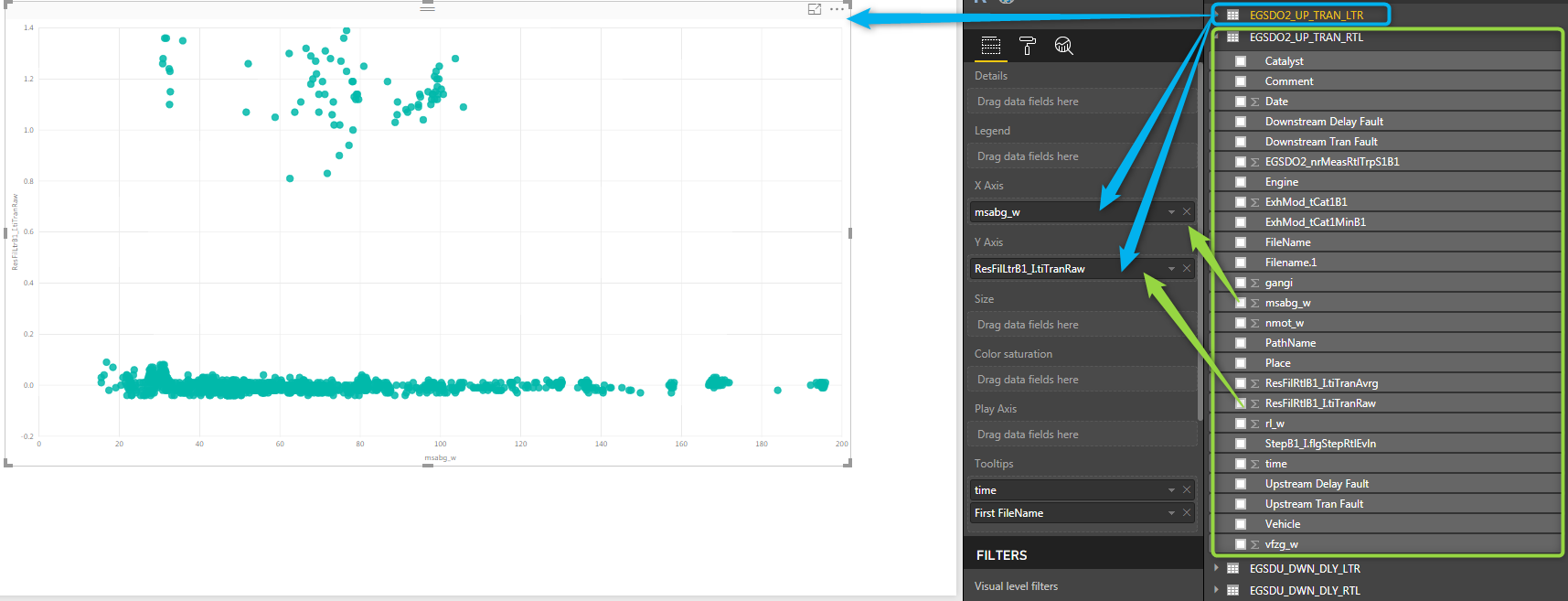Select StepB1_I.flgStepRtlEvIn field name

1320,444
